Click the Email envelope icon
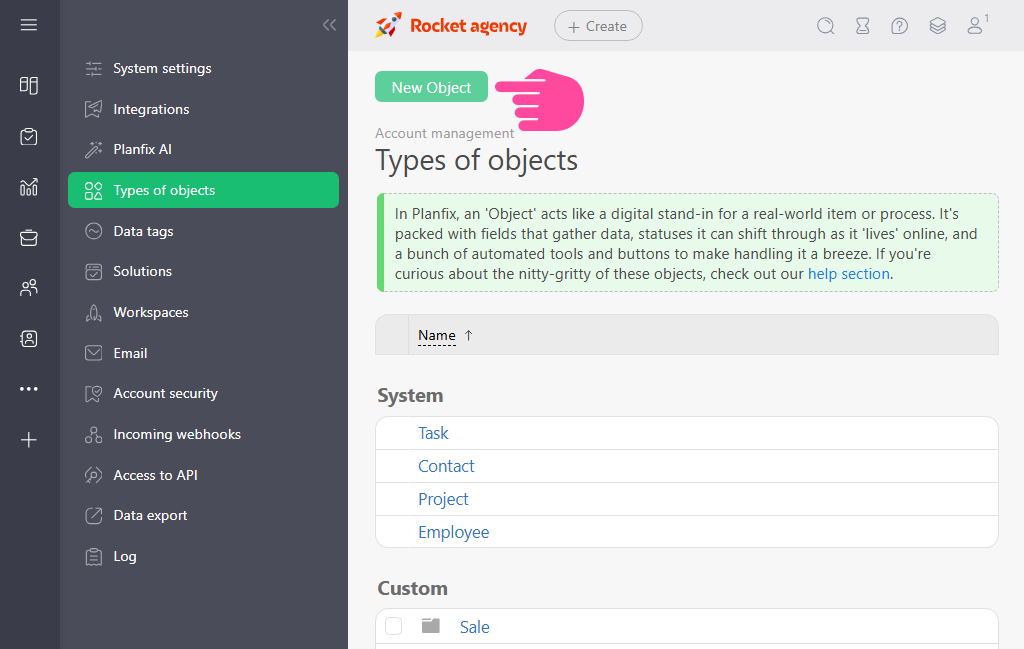Screen dimensions: 1024x649 click(93, 353)
